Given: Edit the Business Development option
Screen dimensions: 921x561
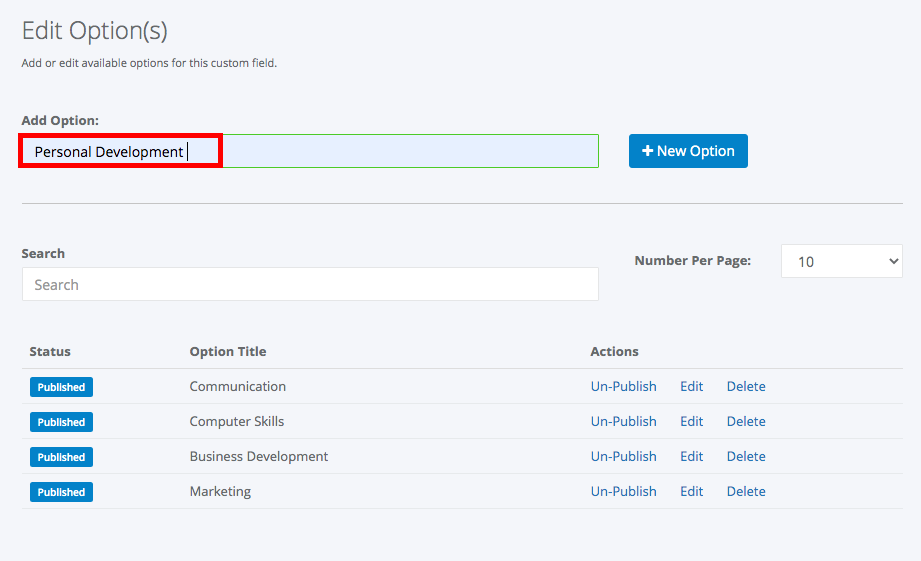Looking at the screenshot, I should pos(691,456).
